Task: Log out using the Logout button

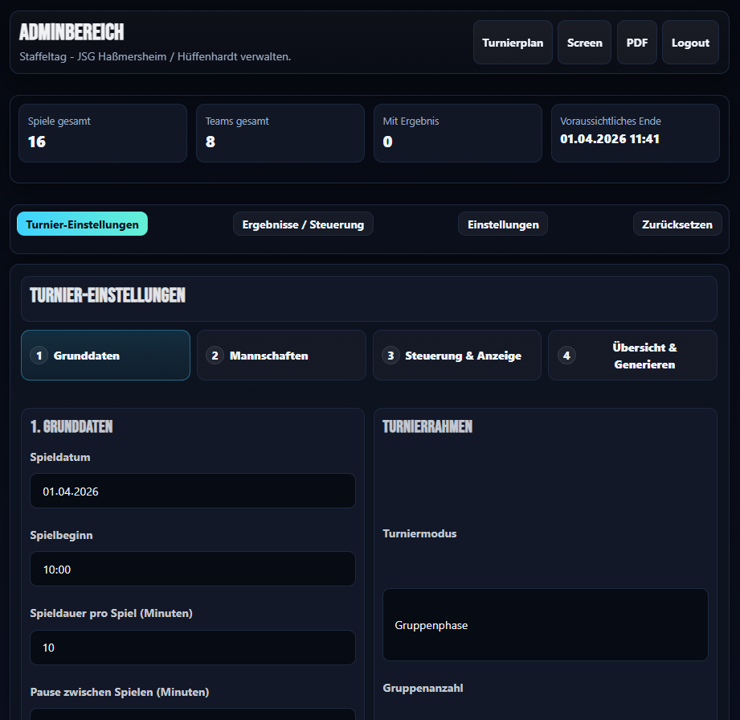Action: 690,43
